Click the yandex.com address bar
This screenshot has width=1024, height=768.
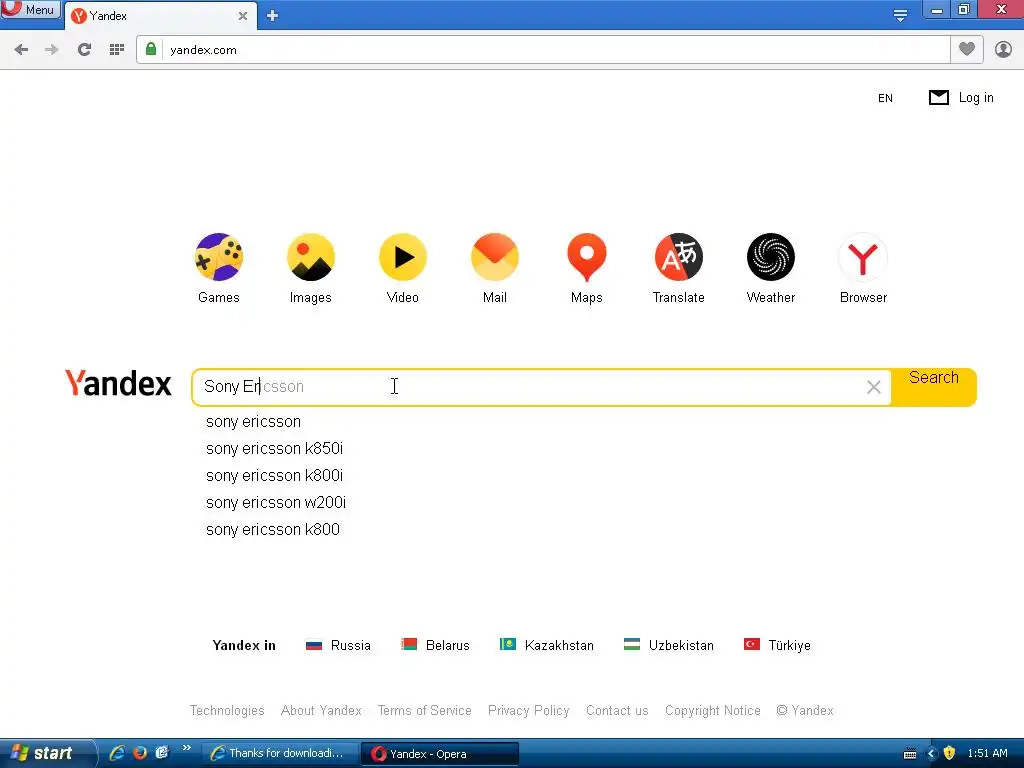click(555, 50)
